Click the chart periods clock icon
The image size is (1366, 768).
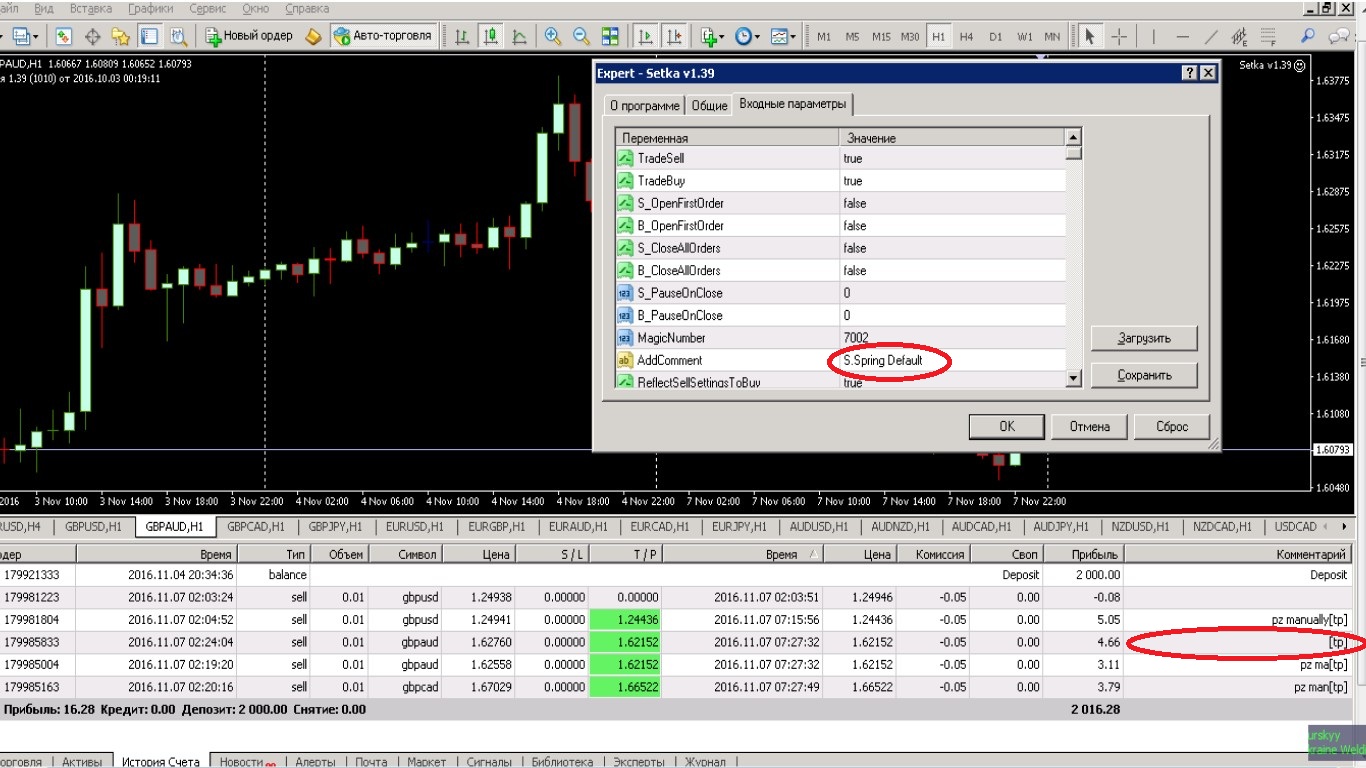coord(743,36)
